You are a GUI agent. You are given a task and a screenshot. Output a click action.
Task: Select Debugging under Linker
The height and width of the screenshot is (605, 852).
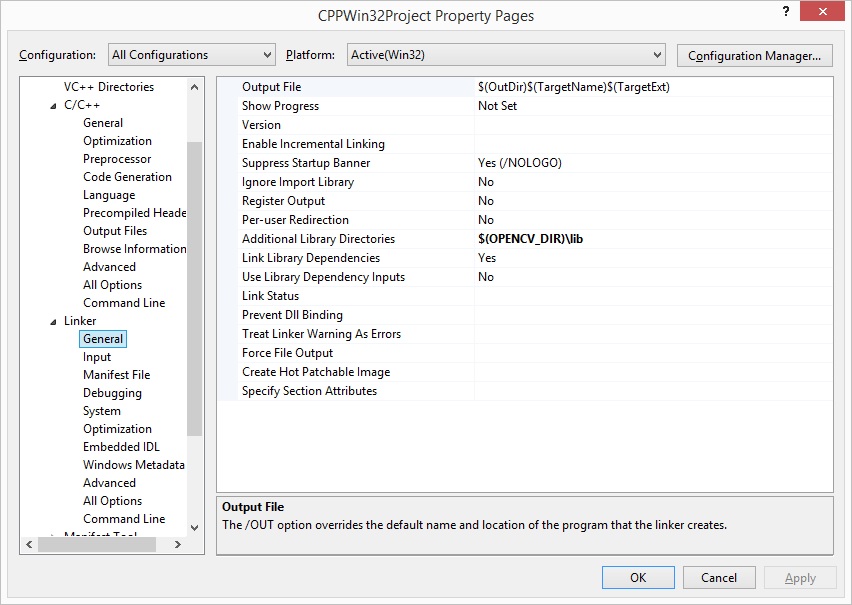pos(112,392)
